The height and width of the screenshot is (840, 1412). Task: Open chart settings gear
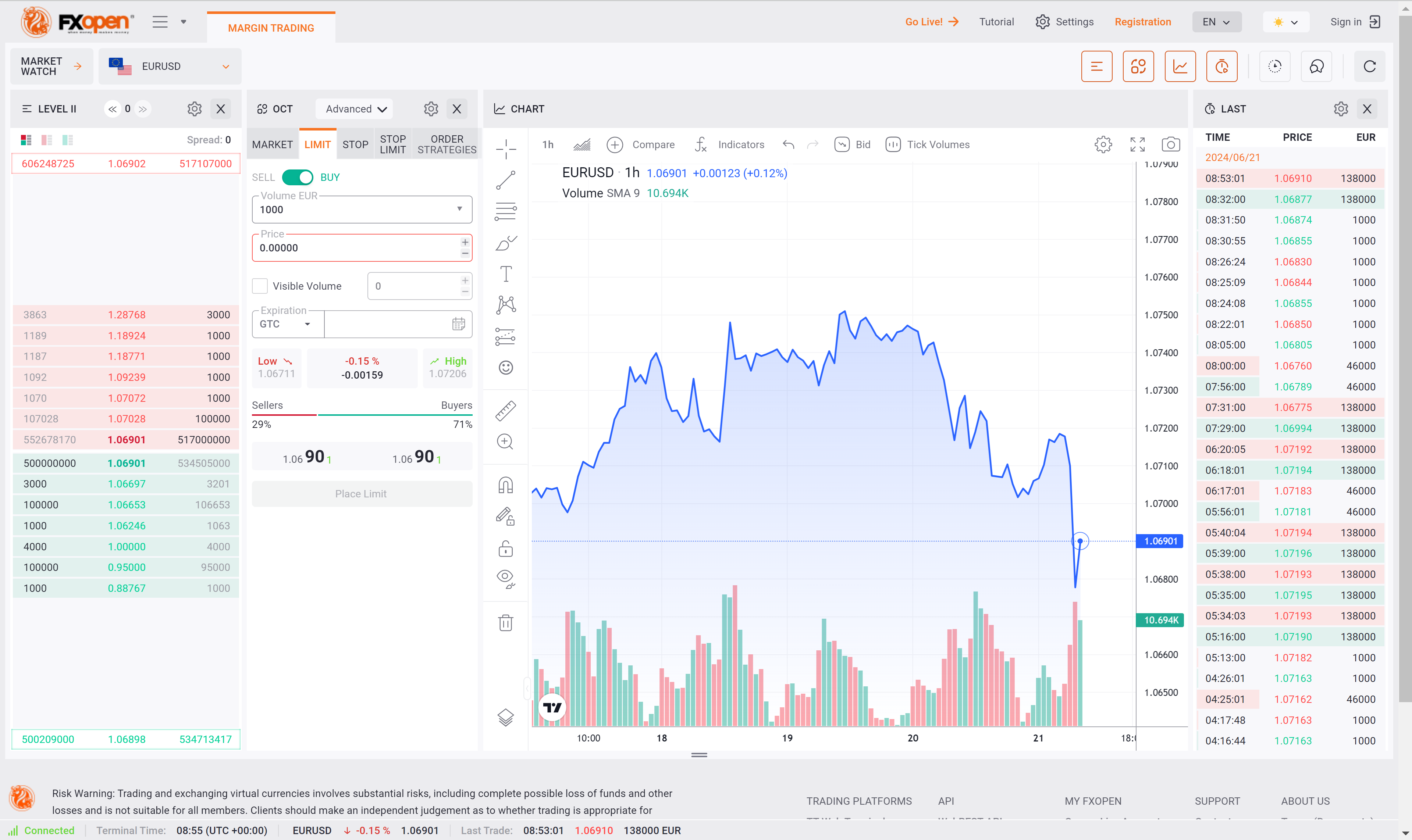coord(1103,144)
